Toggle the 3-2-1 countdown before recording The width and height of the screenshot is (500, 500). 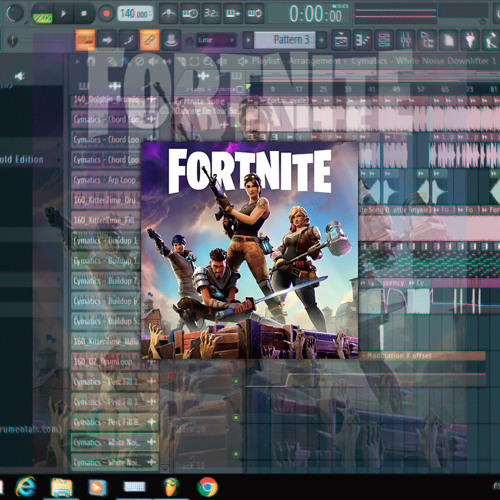[211, 14]
